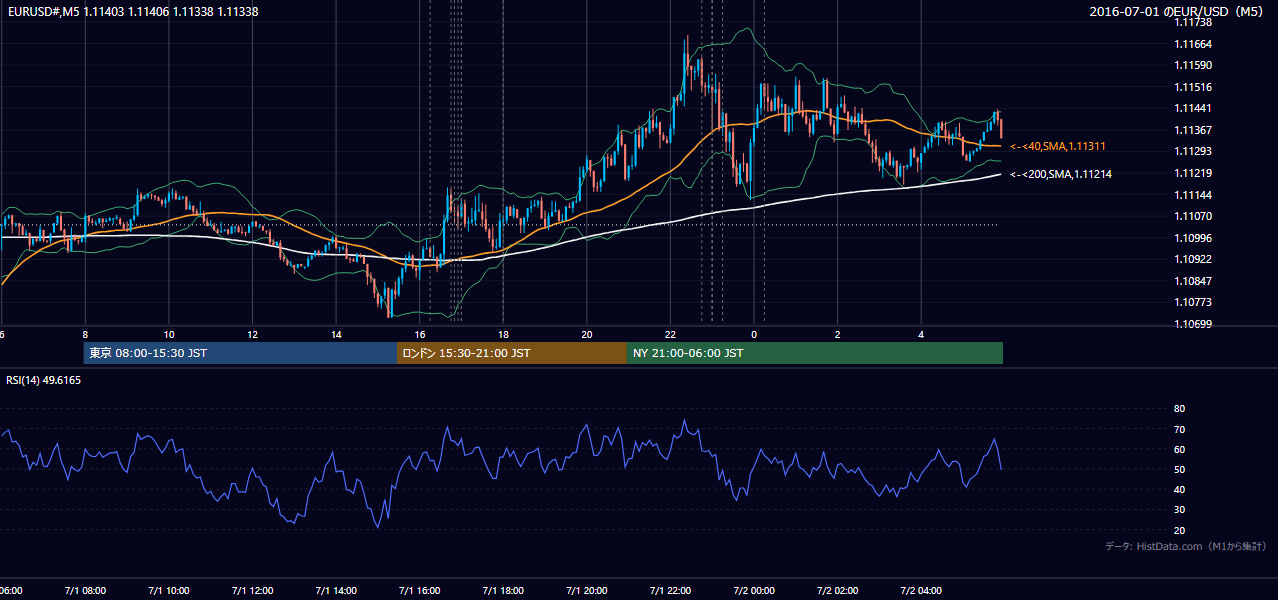Click the 7/2 00:00 time axis label
The height and width of the screenshot is (600, 1278).
[x=754, y=590]
